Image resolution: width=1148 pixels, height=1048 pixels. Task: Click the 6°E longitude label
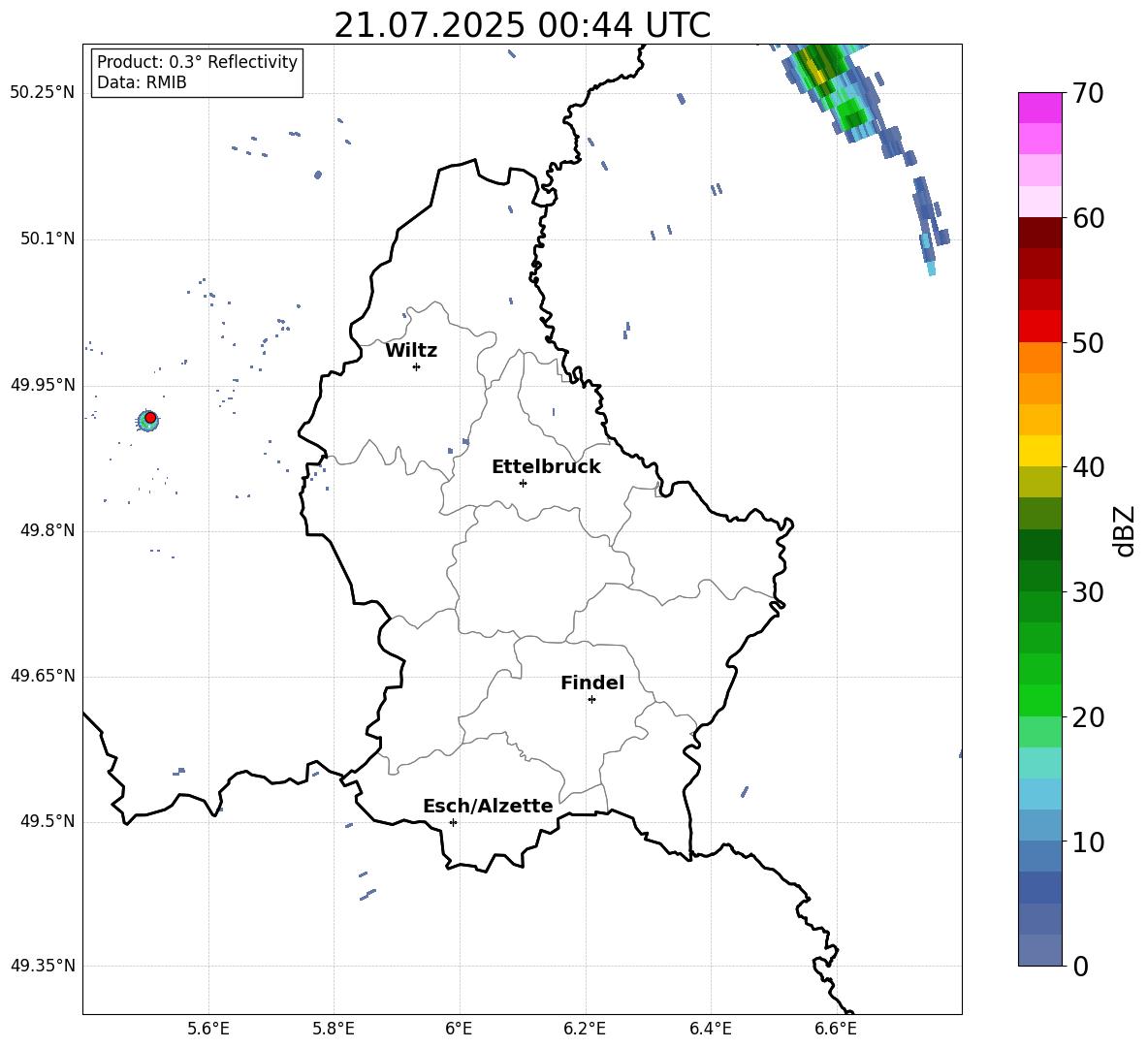459,1029
